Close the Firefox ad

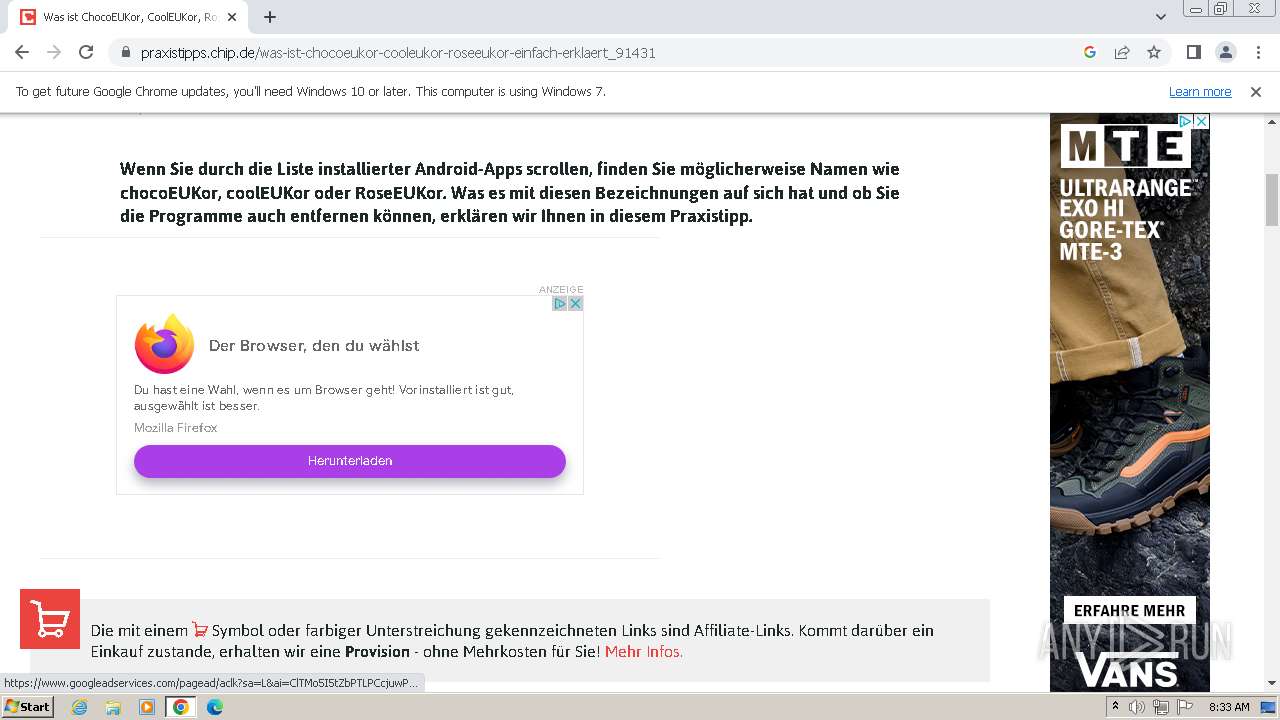(x=575, y=303)
